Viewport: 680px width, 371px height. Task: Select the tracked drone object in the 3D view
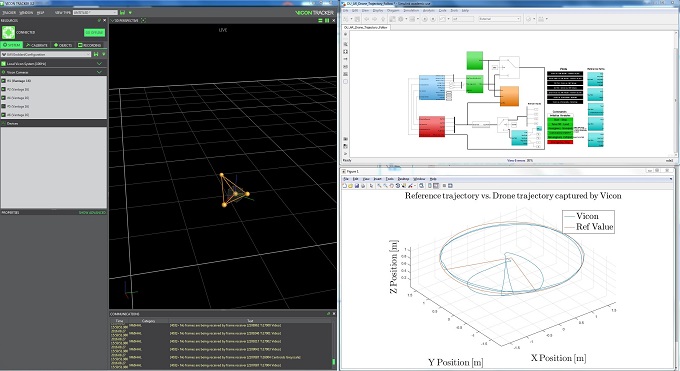pos(234,191)
